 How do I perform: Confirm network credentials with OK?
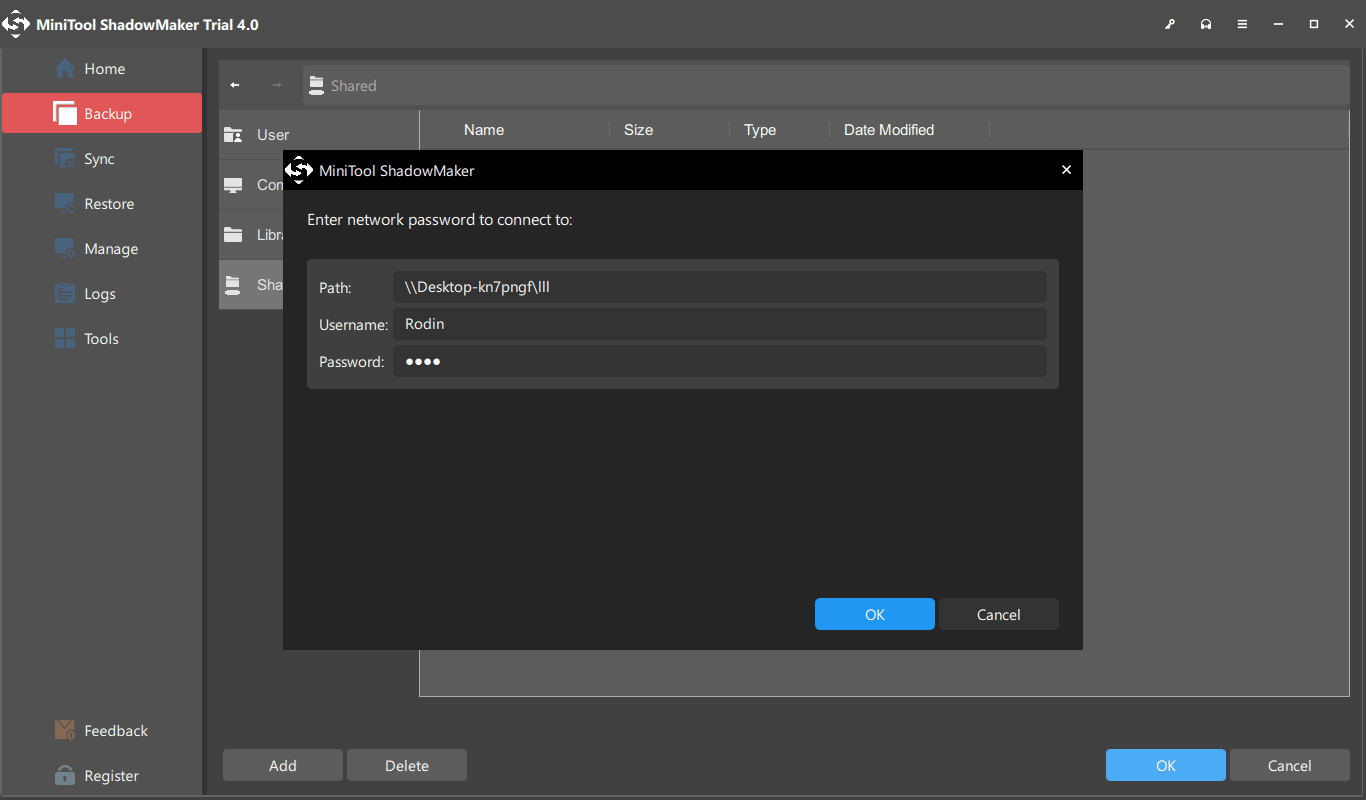pyautogui.click(x=874, y=613)
